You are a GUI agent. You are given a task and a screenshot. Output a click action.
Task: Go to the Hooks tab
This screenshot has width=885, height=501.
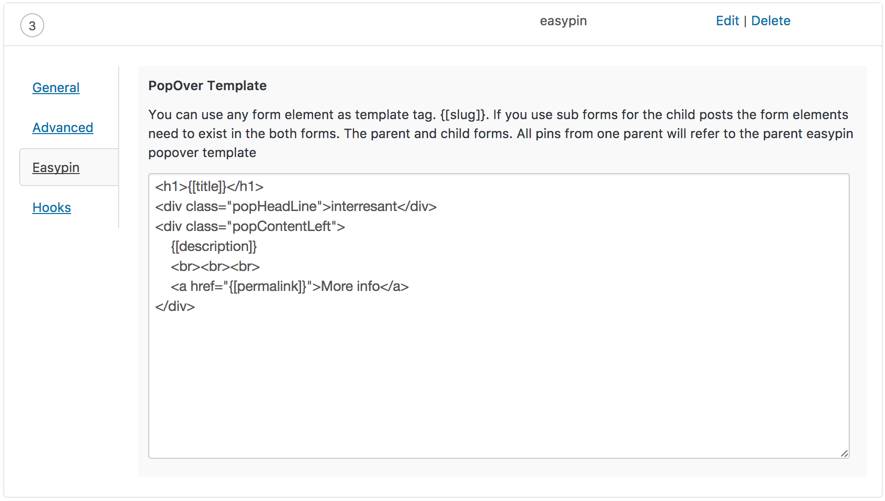click(51, 208)
